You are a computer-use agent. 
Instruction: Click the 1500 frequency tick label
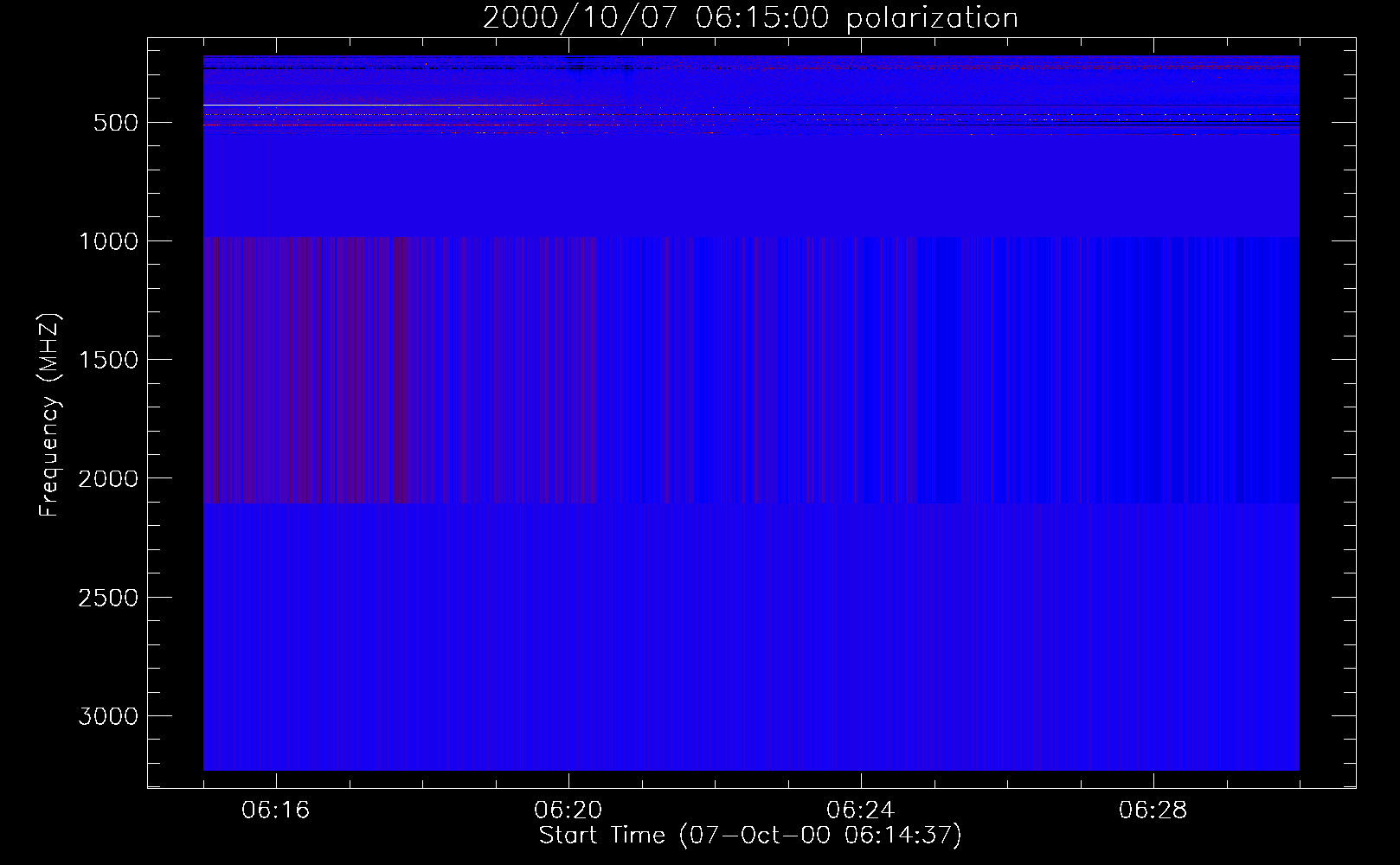(x=108, y=360)
